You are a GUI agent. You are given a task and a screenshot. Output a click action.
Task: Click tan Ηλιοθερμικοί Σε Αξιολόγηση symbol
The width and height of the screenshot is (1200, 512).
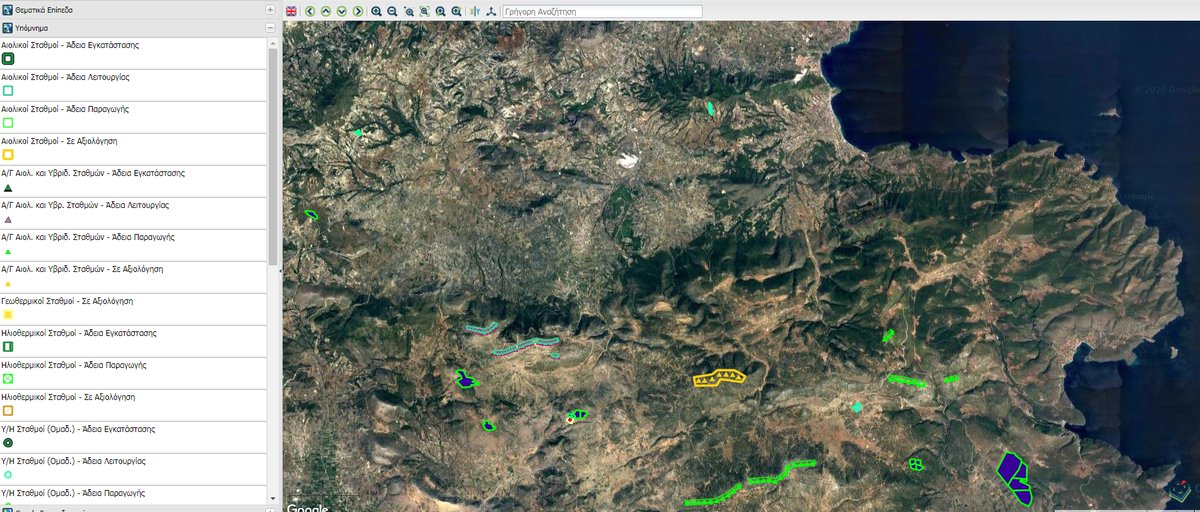pos(8,411)
